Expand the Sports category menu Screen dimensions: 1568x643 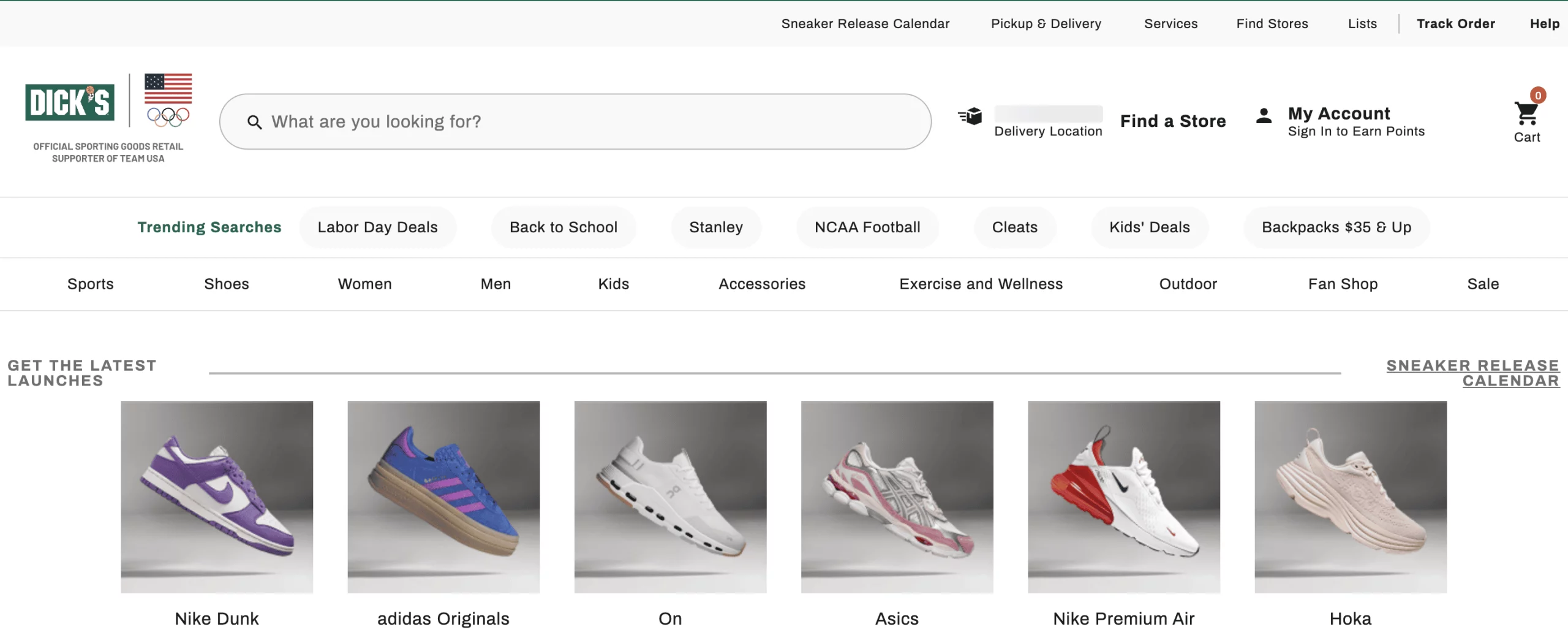click(91, 284)
